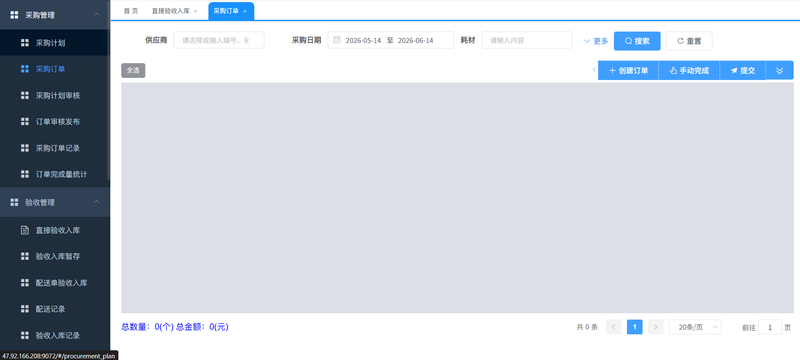Image resolution: width=800 pixels, height=360 pixels.
Task: Click the 前往 page number input
Action: [770, 327]
